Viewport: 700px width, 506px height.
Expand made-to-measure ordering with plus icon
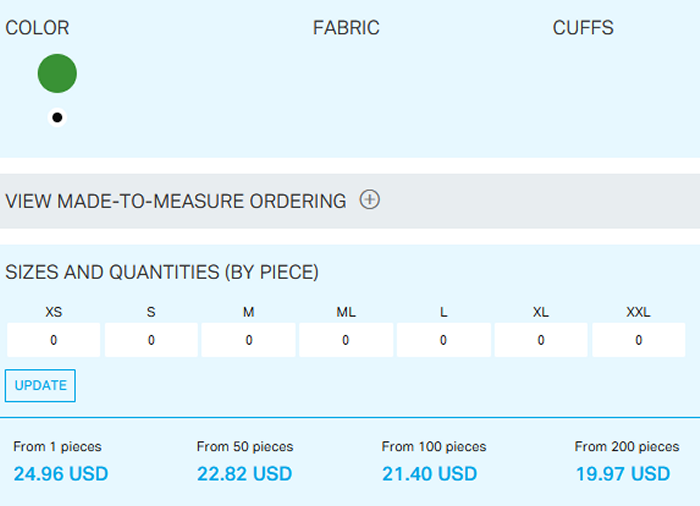(x=370, y=200)
